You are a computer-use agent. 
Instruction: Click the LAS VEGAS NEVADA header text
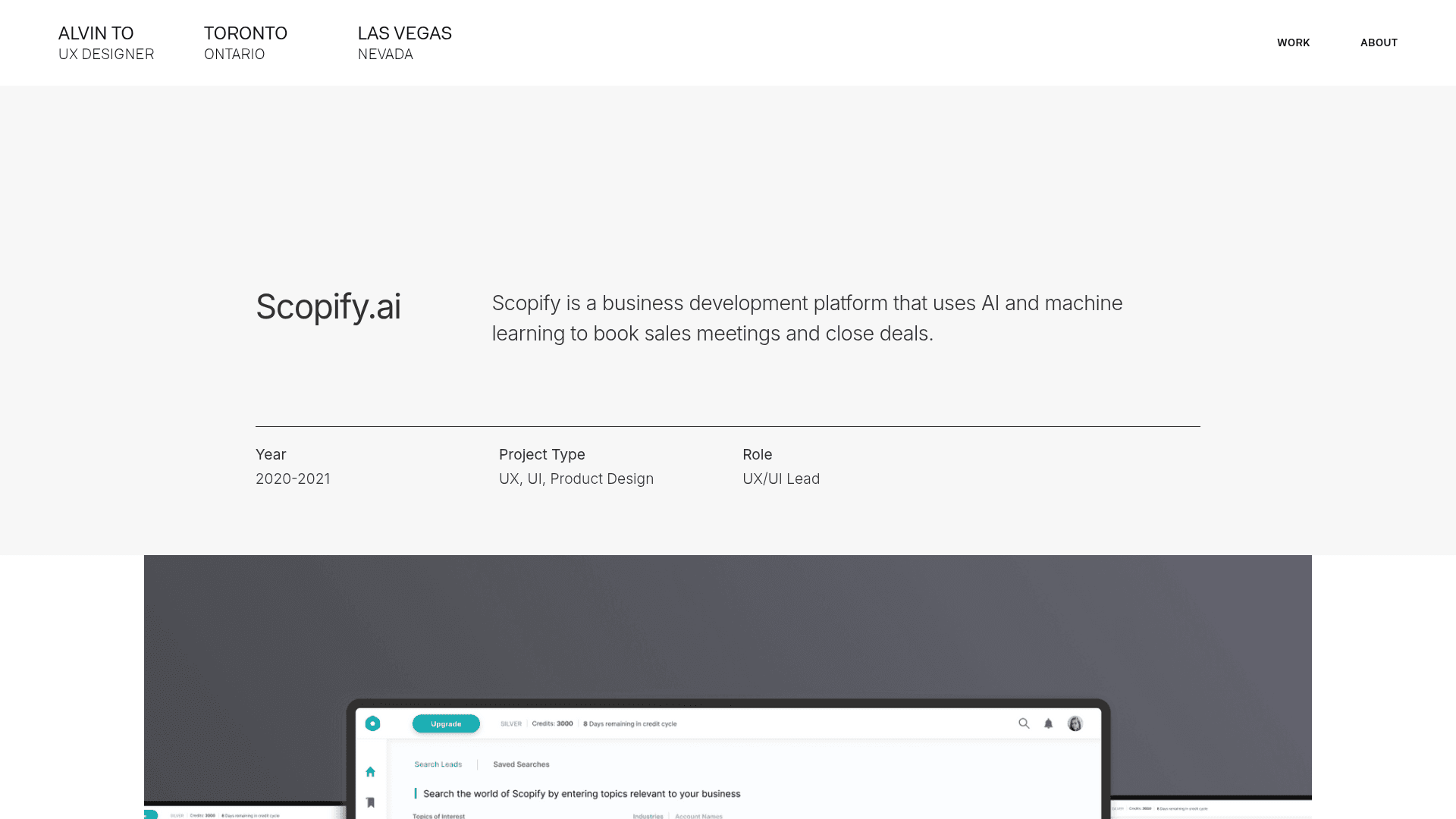[405, 43]
